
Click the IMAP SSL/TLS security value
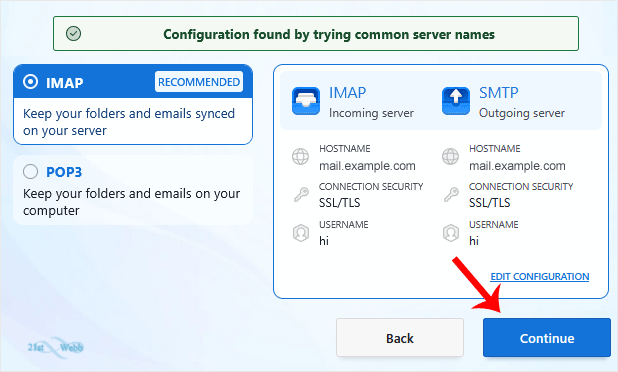pyautogui.click(x=340, y=203)
